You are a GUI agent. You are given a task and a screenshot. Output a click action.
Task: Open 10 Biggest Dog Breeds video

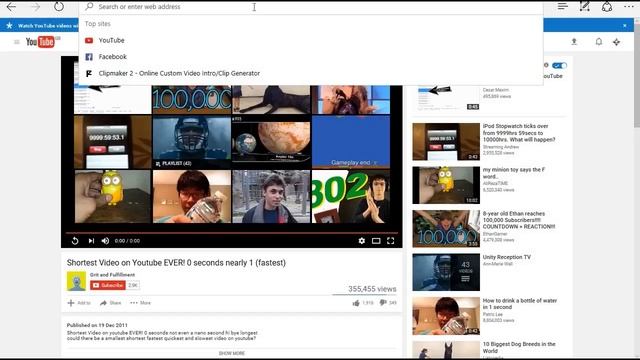click(x=519, y=347)
